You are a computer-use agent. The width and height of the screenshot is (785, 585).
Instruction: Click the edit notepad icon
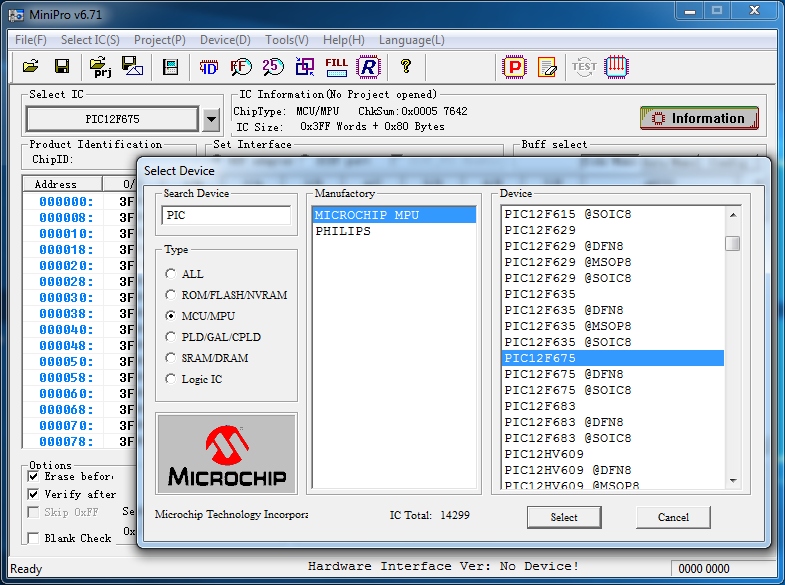point(547,67)
